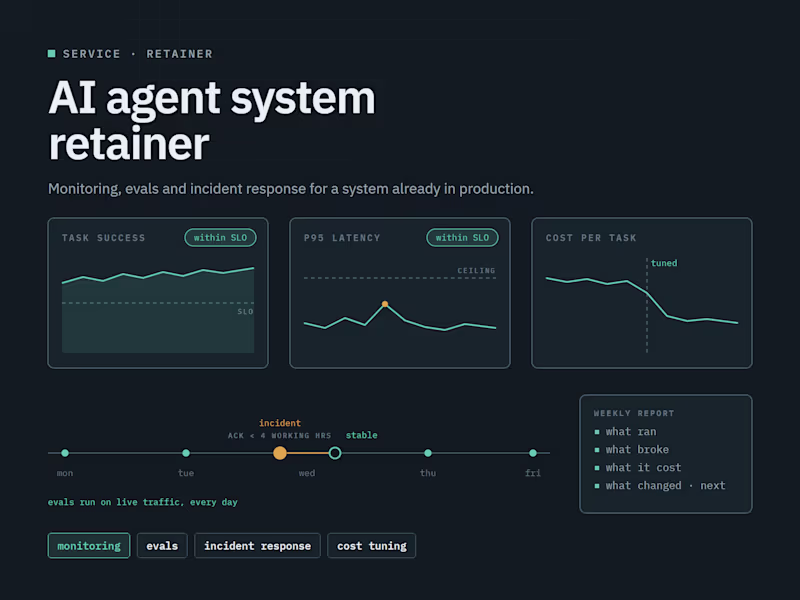
Task: Click the evals run on live traffic note
Action: pos(142,502)
